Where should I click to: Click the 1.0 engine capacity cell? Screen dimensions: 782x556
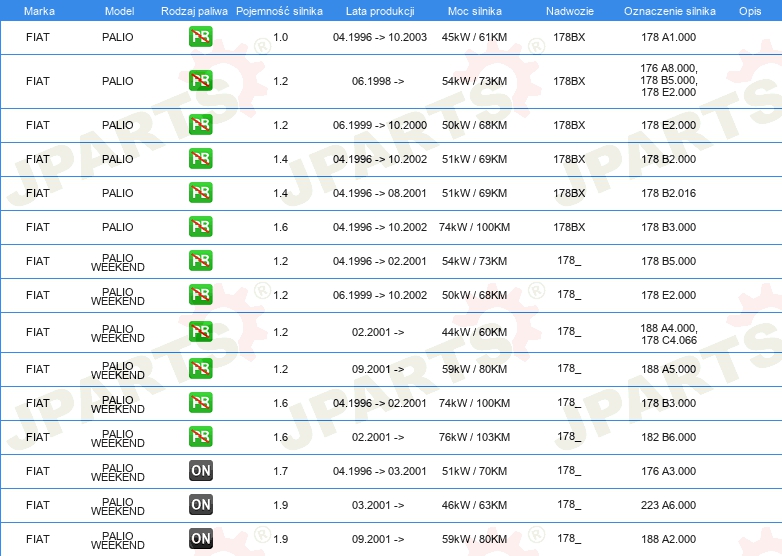pyautogui.click(x=281, y=37)
